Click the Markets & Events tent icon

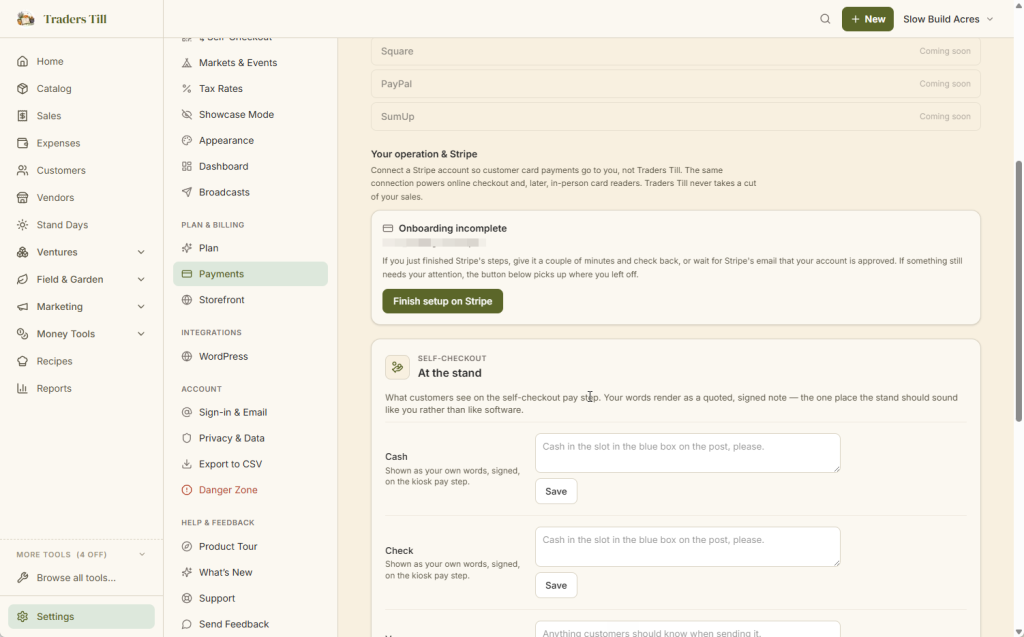click(x=187, y=63)
